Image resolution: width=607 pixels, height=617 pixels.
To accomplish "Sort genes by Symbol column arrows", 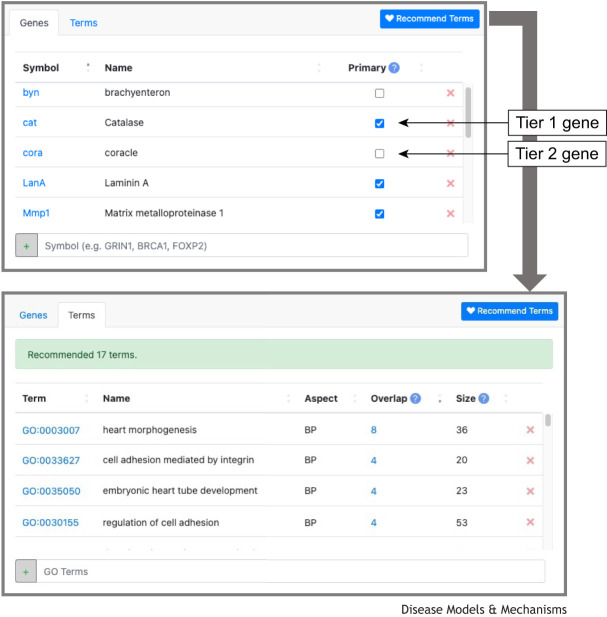I will coord(88,68).
